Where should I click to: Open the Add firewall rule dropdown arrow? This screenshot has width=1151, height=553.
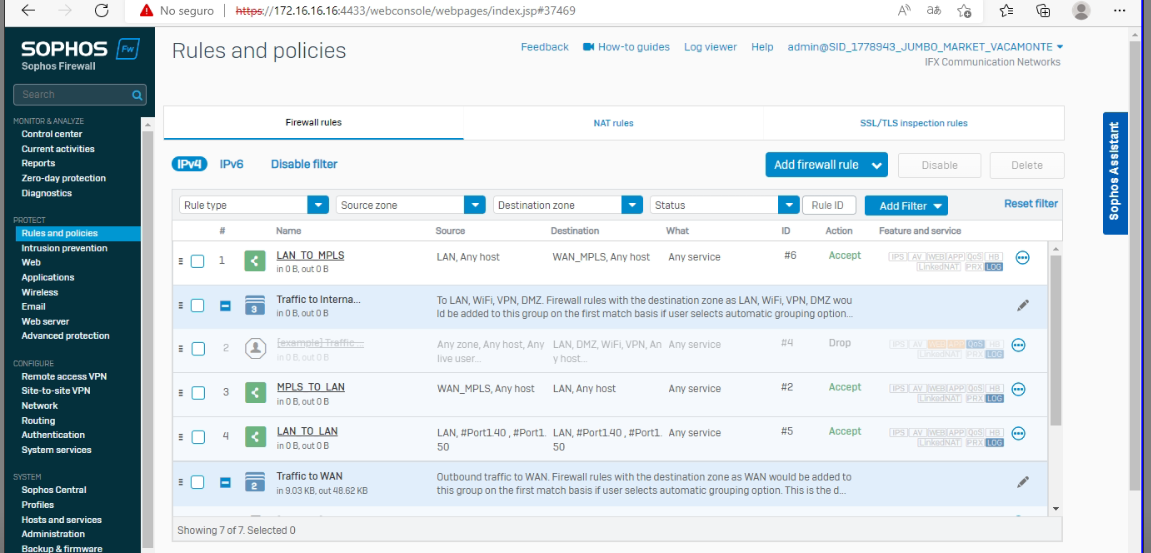(x=877, y=165)
